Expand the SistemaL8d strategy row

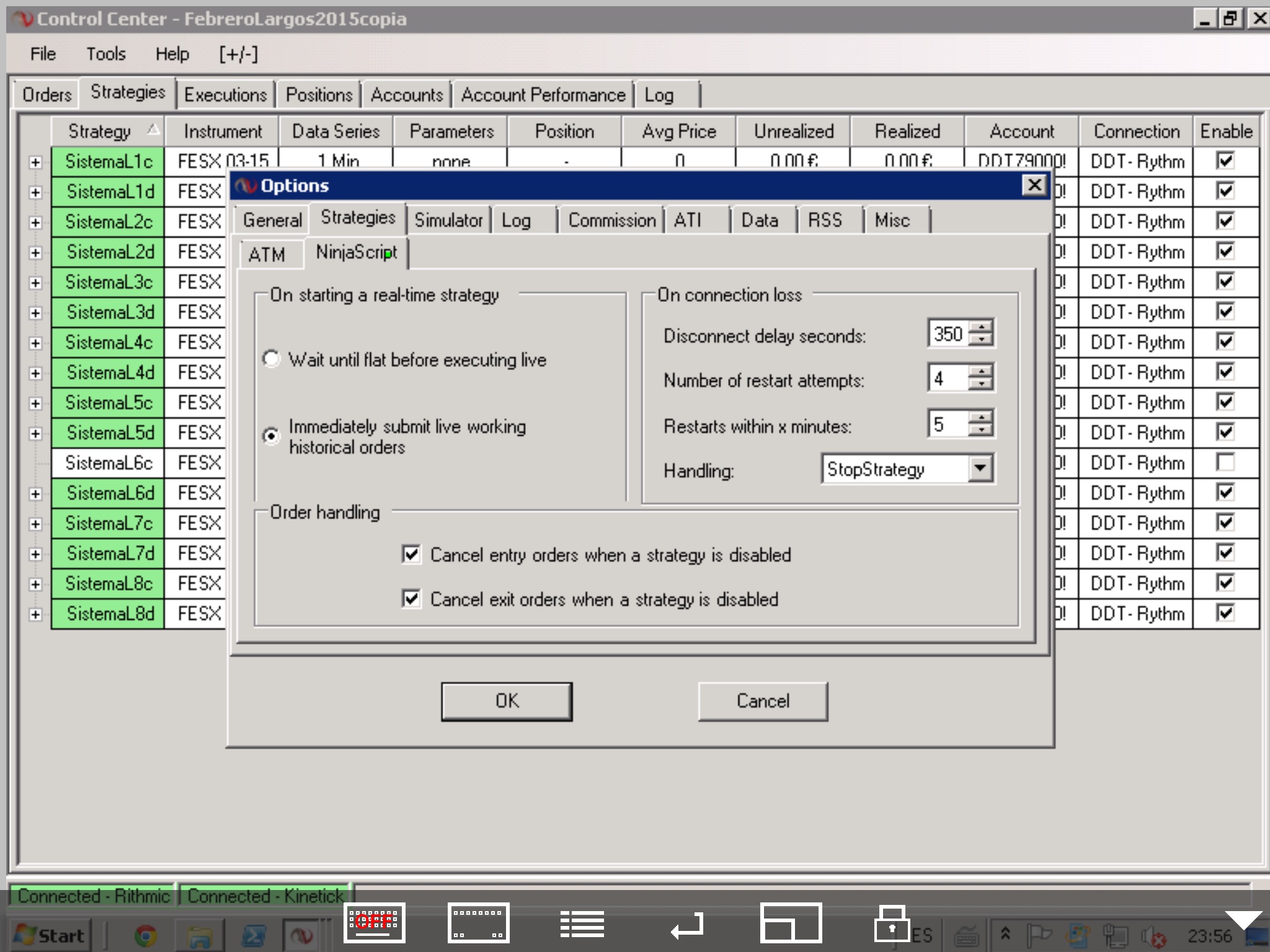pos(35,614)
